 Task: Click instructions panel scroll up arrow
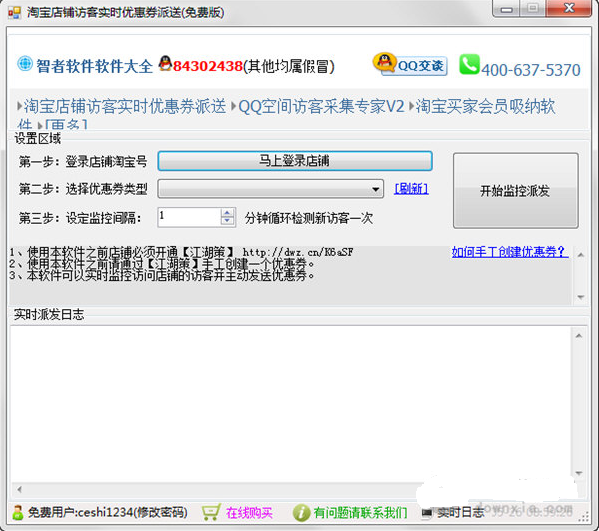(581, 254)
